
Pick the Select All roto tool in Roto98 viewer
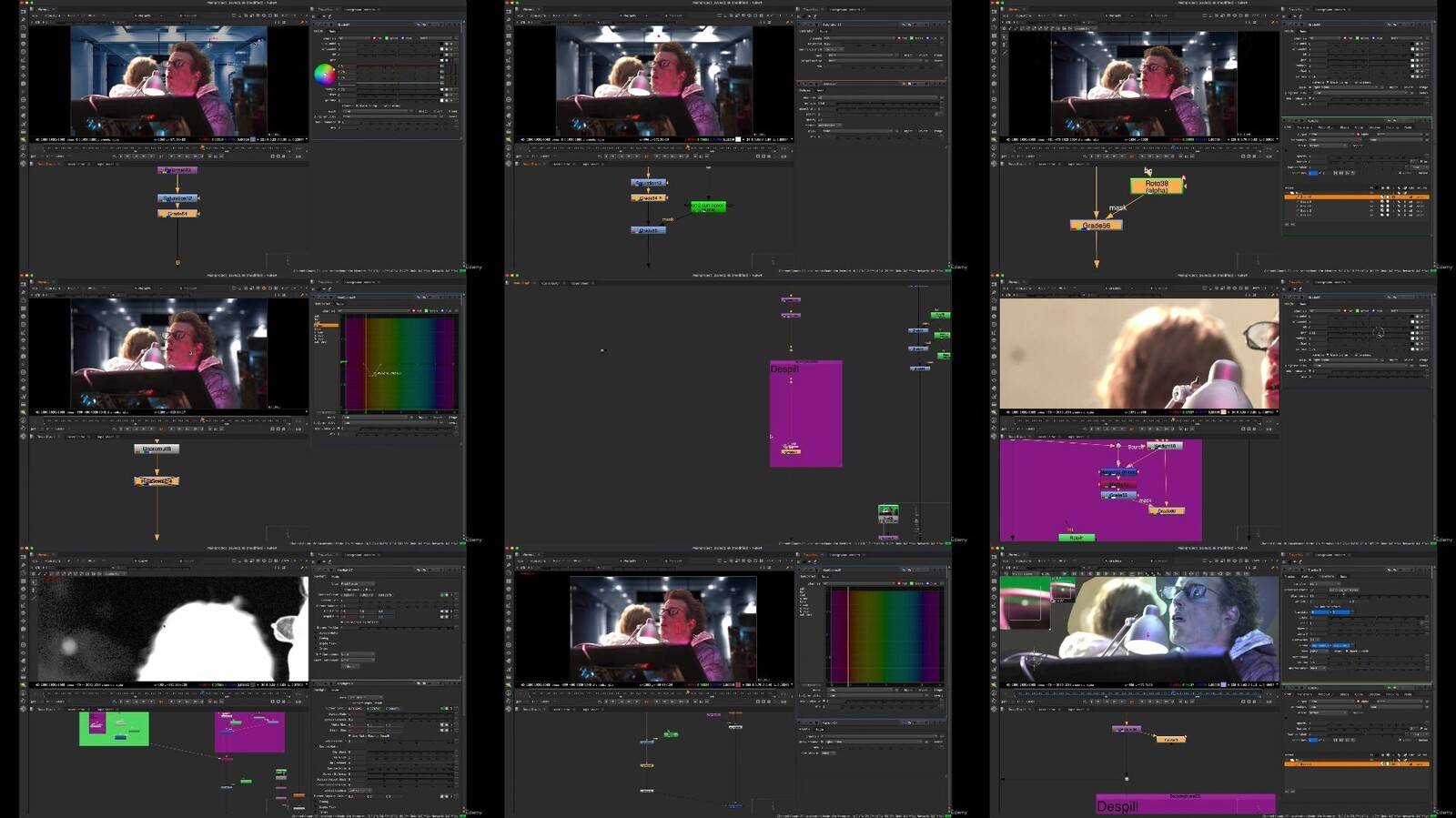pyautogui.click(x=1006, y=36)
